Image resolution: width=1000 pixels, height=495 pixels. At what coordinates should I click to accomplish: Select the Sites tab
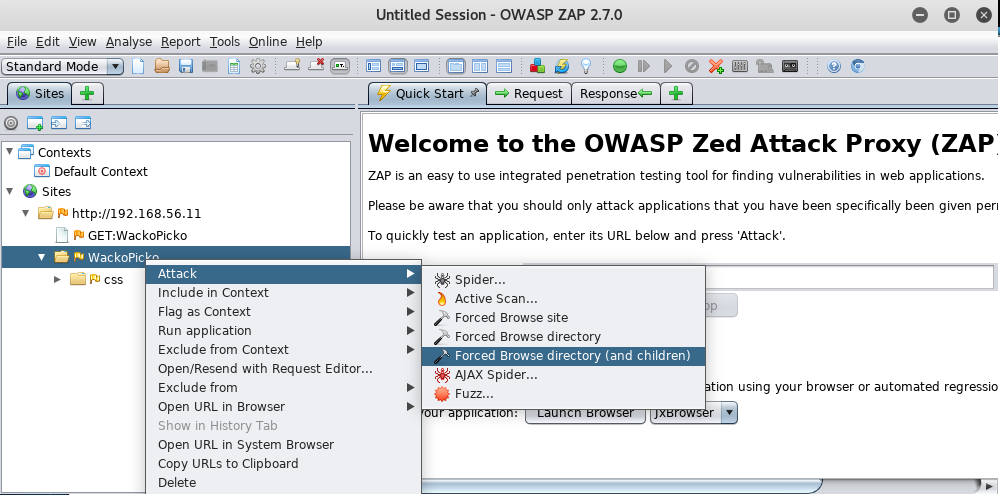[x=40, y=94]
